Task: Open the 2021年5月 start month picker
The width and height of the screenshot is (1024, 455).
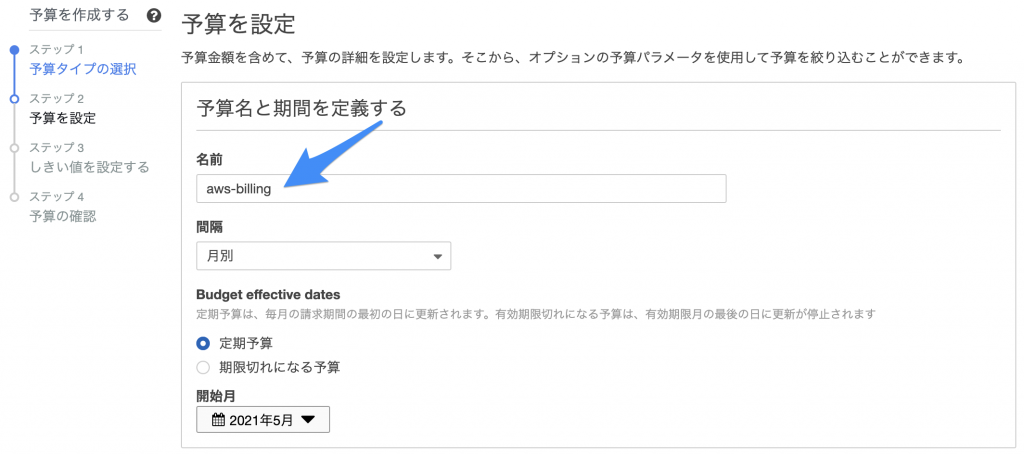Action: [263, 420]
